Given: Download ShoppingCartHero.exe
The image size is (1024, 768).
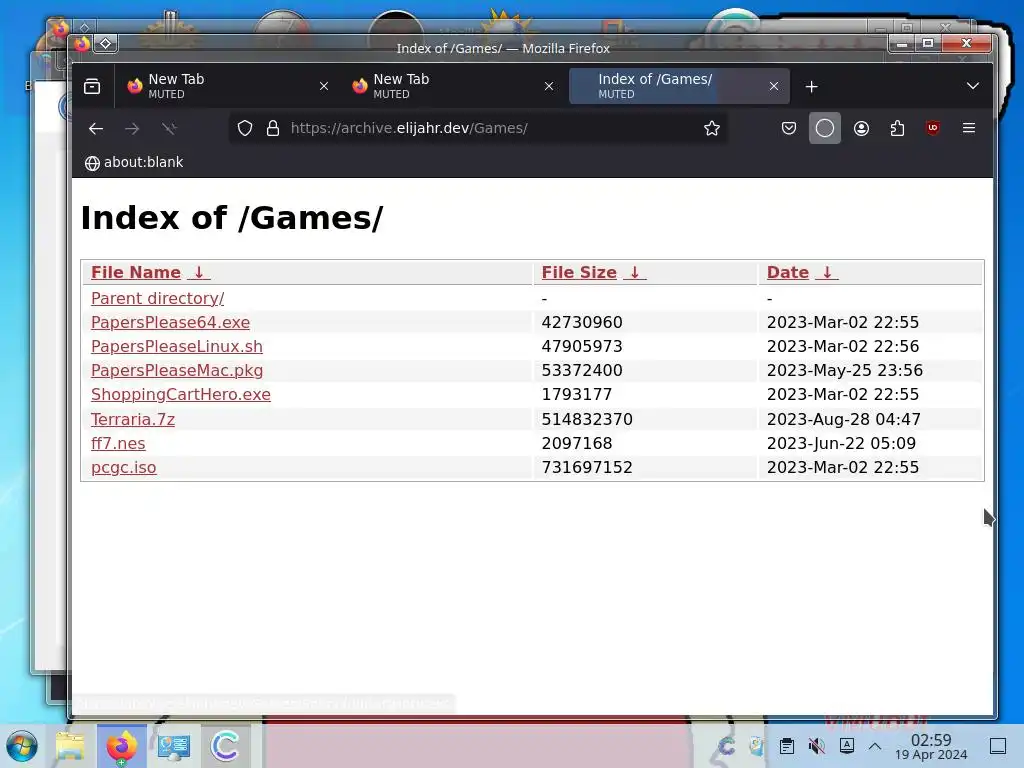Looking at the screenshot, I should [x=181, y=394].
